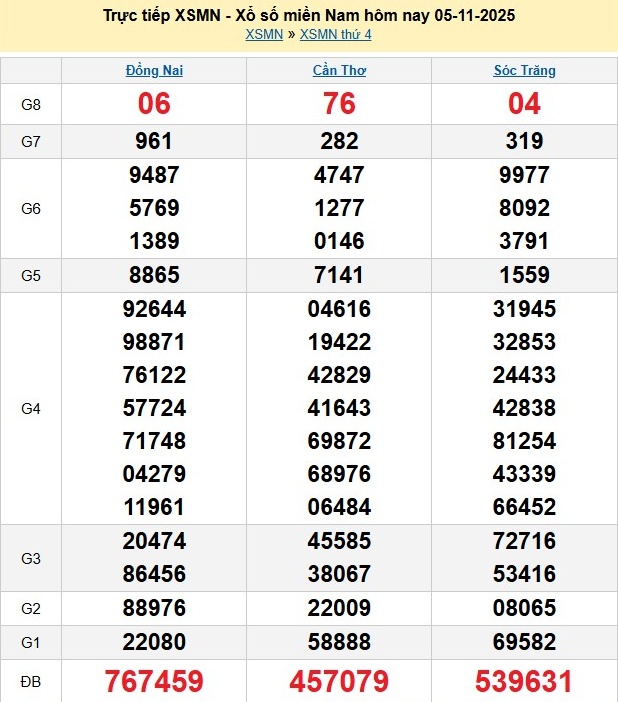This screenshot has height=702, width=618.
Task: Select the G8 prize row label
Action: point(31,104)
